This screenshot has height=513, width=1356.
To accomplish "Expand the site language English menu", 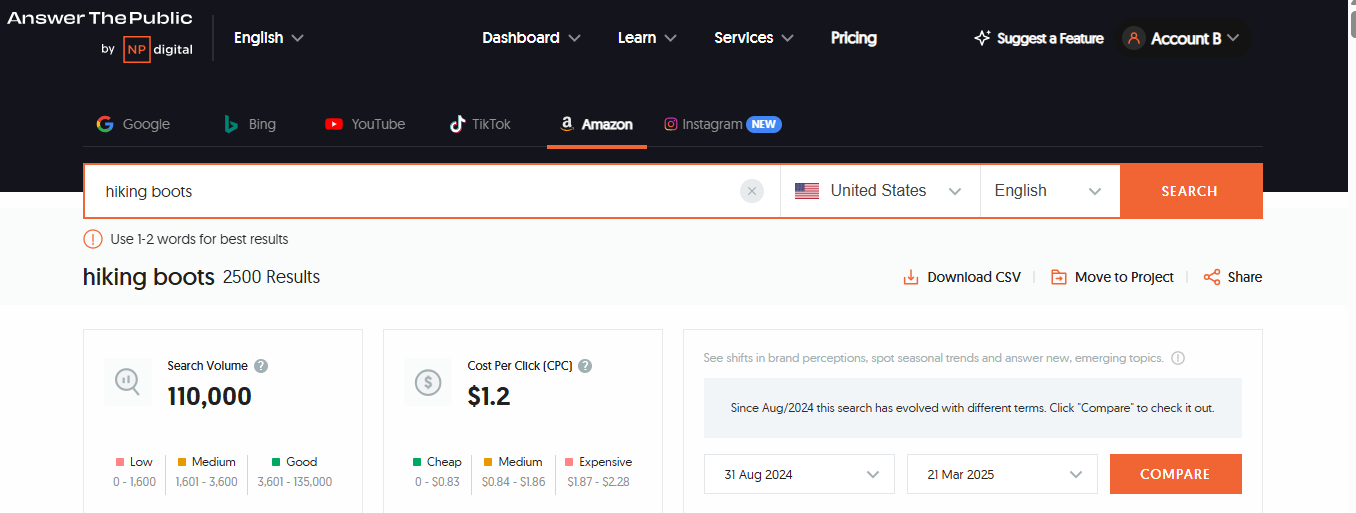I will (x=268, y=38).
